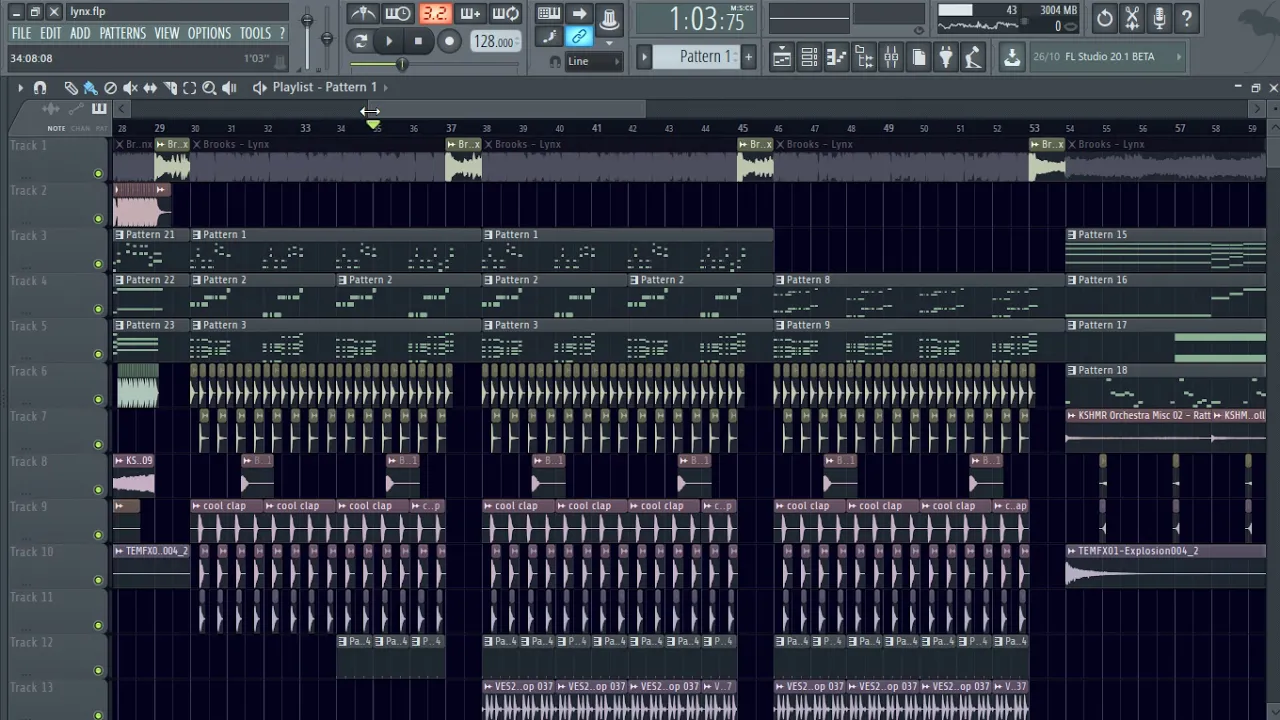Mute Track 1 using its green LED
The width and height of the screenshot is (1280, 720).
pyautogui.click(x=98, y=174)
